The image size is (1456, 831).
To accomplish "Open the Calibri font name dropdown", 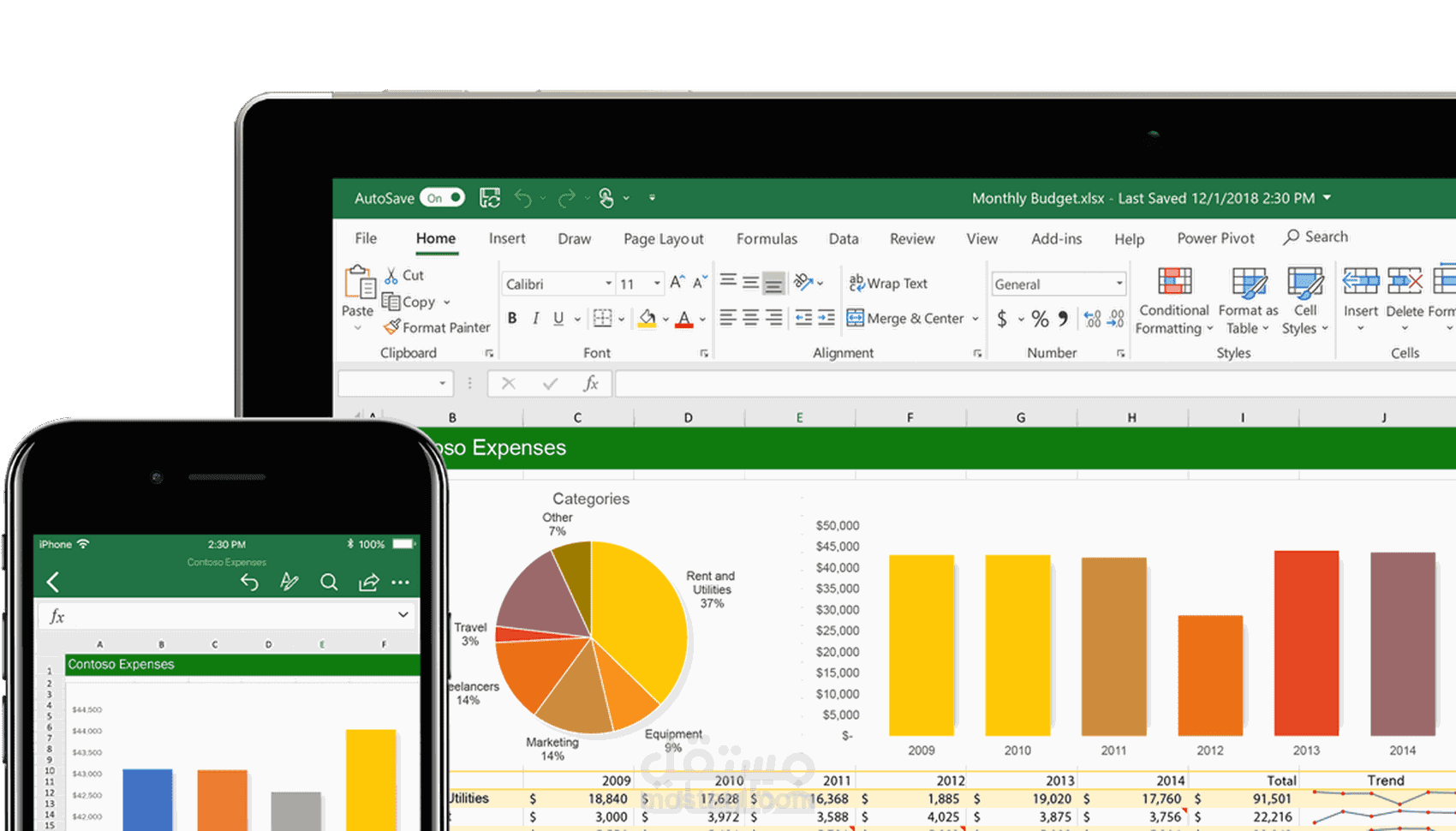I will pos(608,284).
